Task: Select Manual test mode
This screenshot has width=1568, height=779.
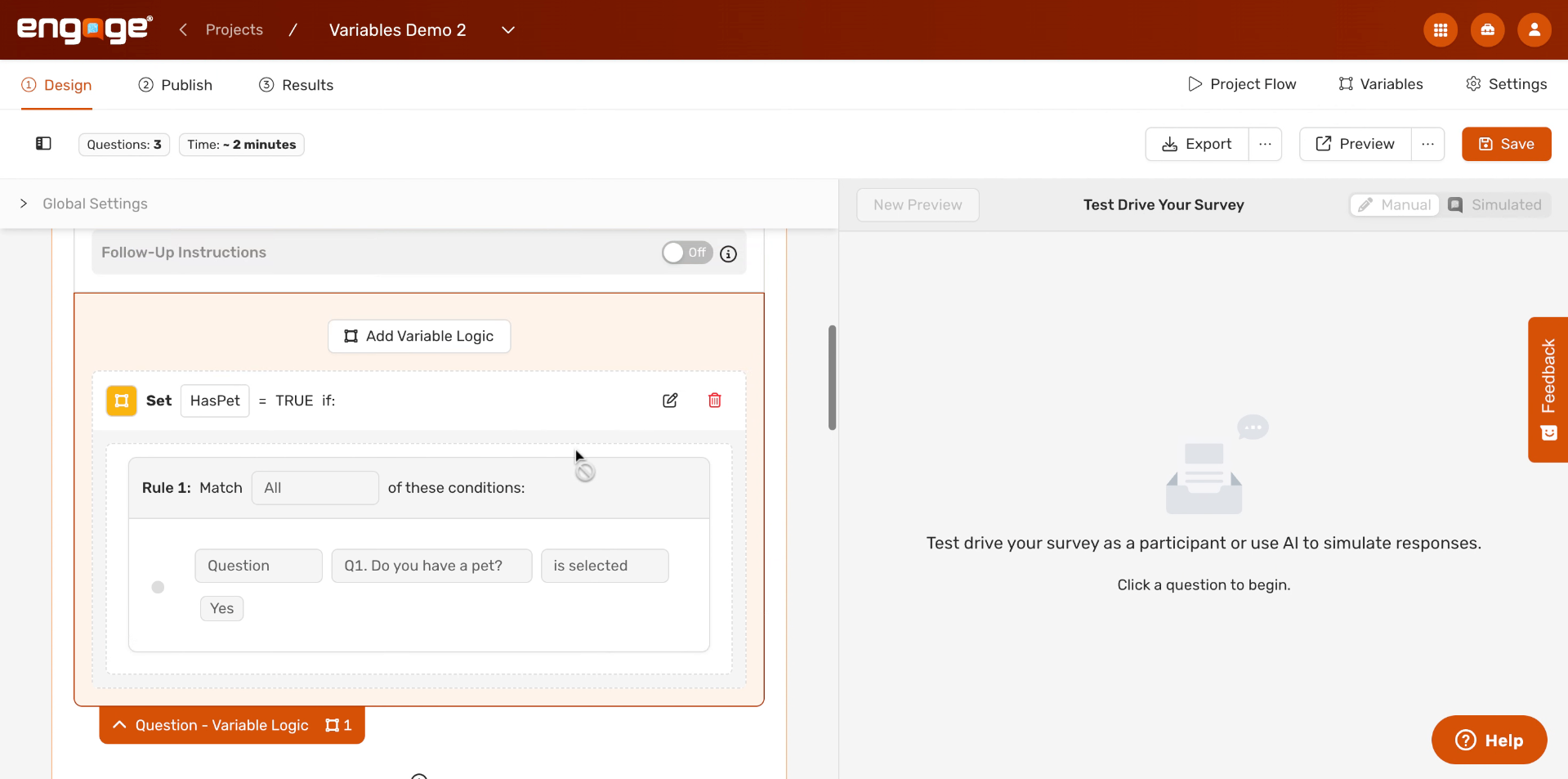Action: pyautogui.click(x=1394, y=205)
